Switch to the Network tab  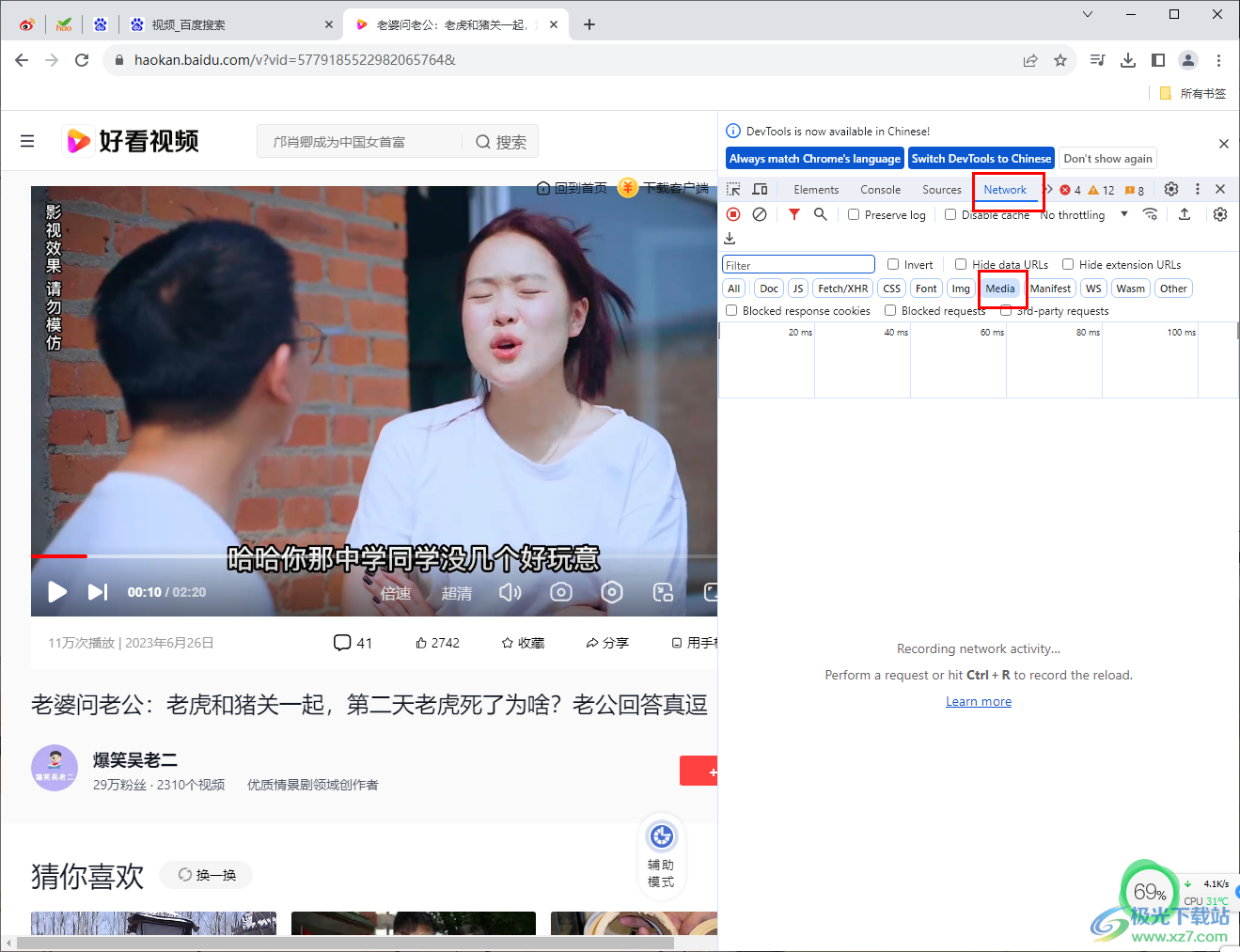1005,189
